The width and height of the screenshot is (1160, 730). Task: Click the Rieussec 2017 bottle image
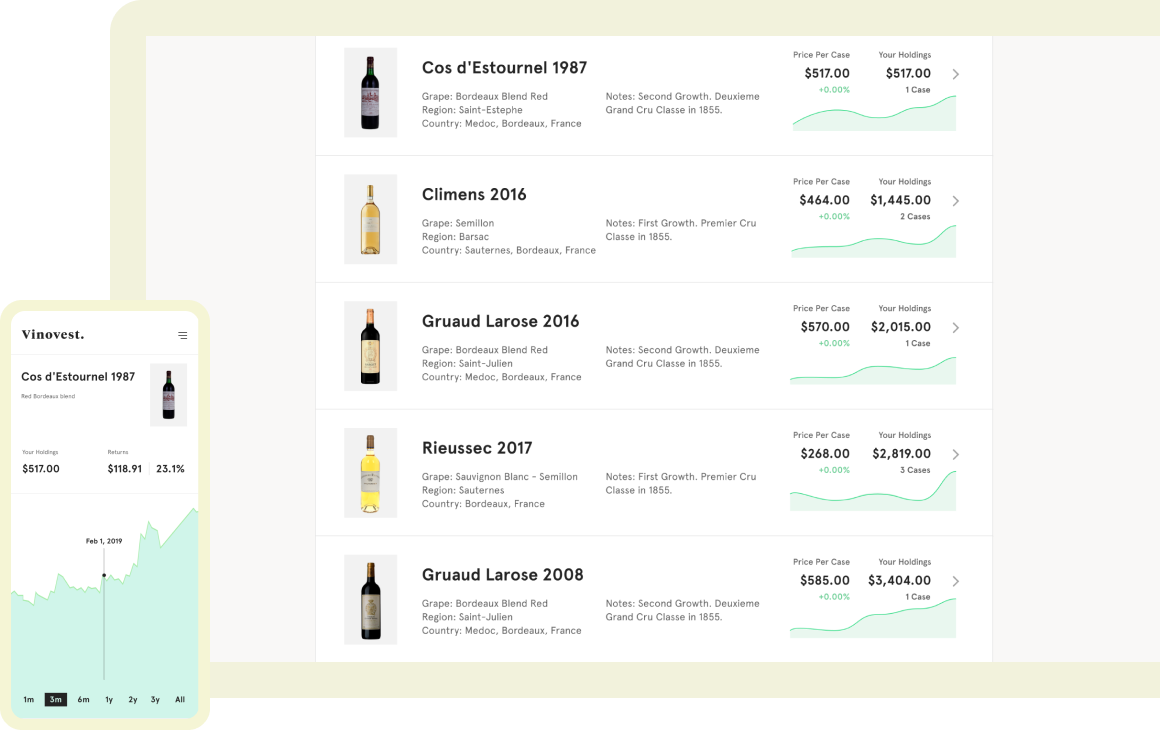click(x=370, y=473)
